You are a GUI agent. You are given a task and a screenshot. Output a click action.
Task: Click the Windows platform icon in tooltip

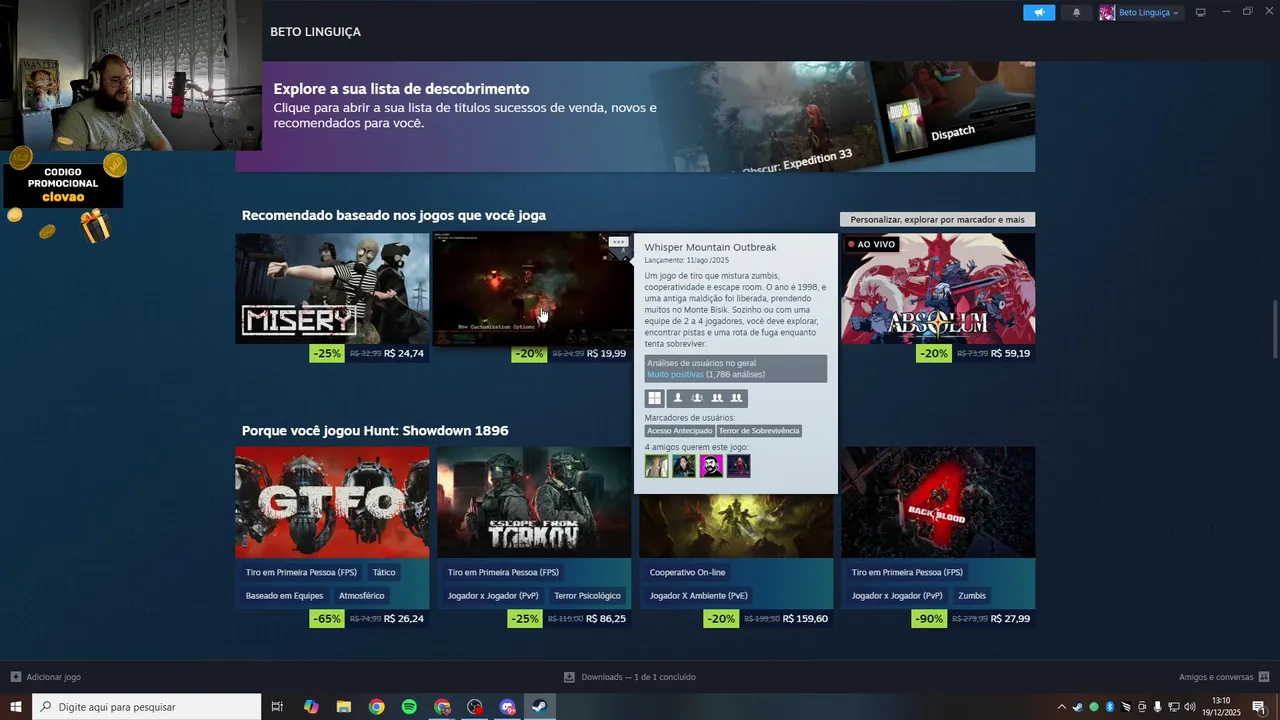coord(655,398)
